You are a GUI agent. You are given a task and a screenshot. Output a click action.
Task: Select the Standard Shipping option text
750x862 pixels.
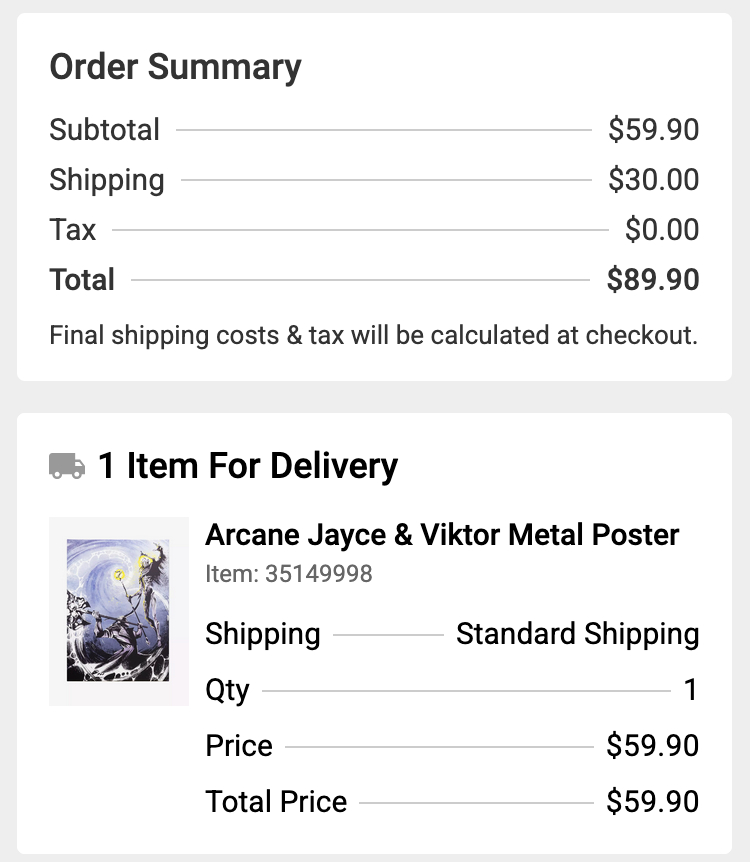pyautogui.click(x=577, y=634)
